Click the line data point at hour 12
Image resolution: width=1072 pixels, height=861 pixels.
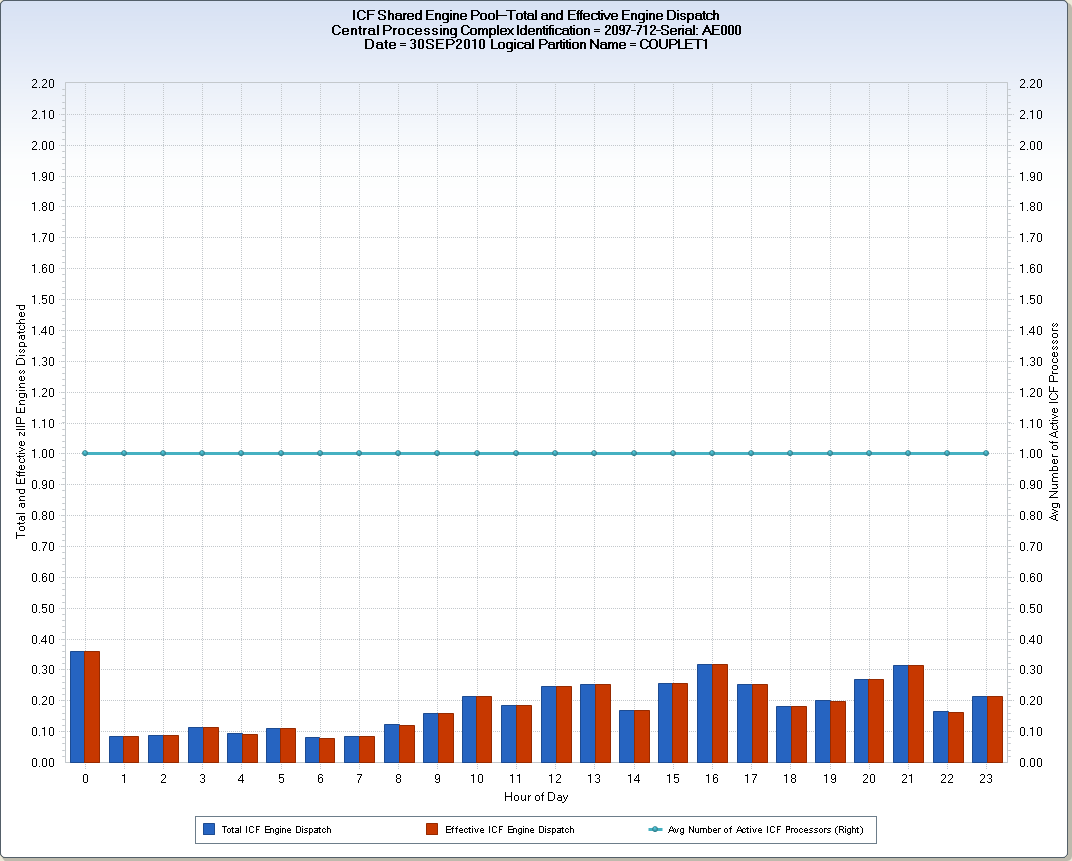click(x=555, y=453)
